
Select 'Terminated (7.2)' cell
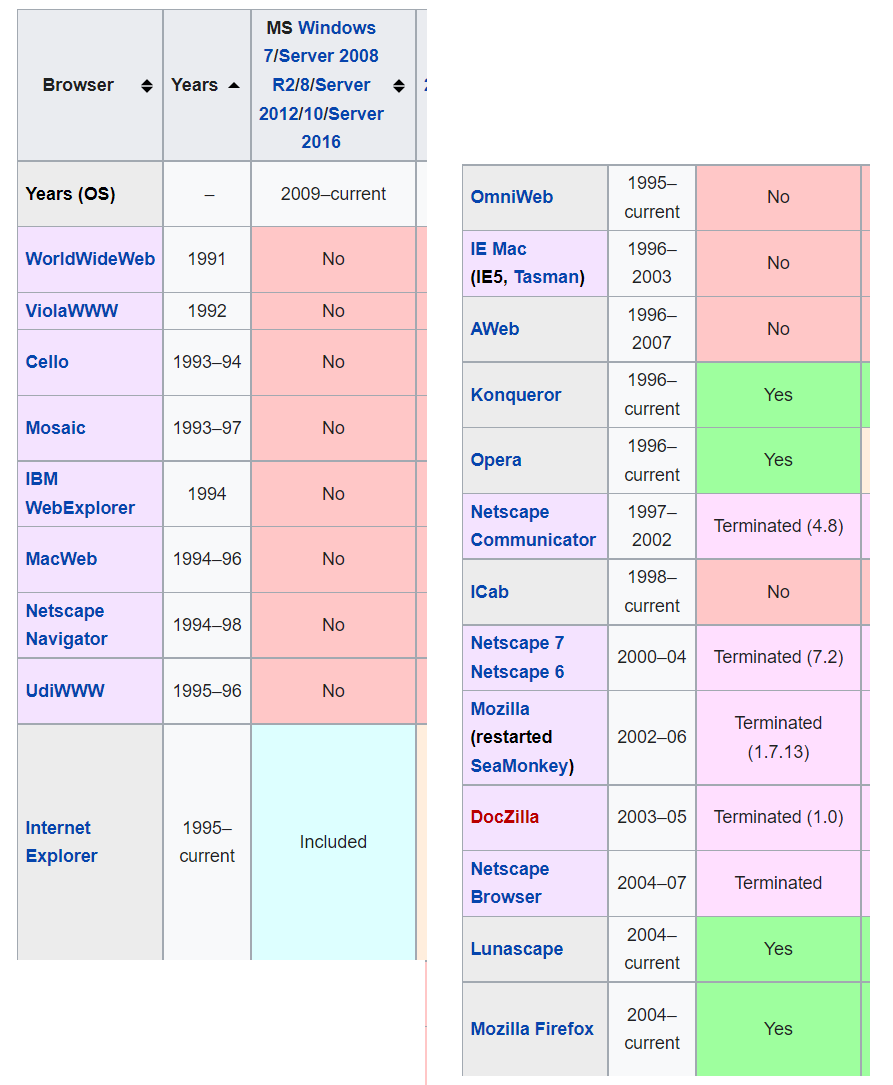click(x=778, y=657)
